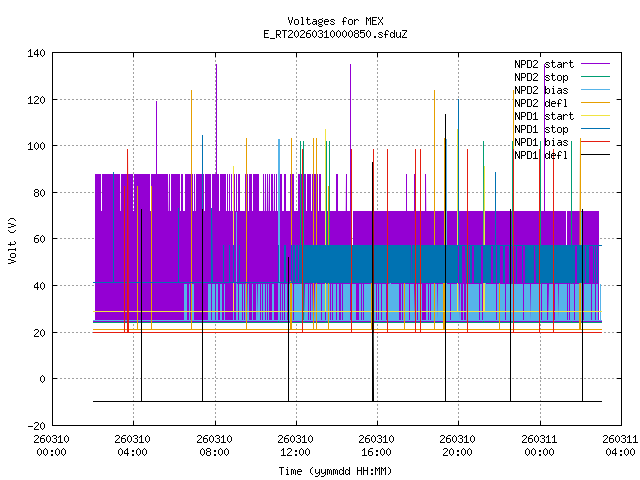Select the NPD2 defl legend entry

[x=541, y=102]
